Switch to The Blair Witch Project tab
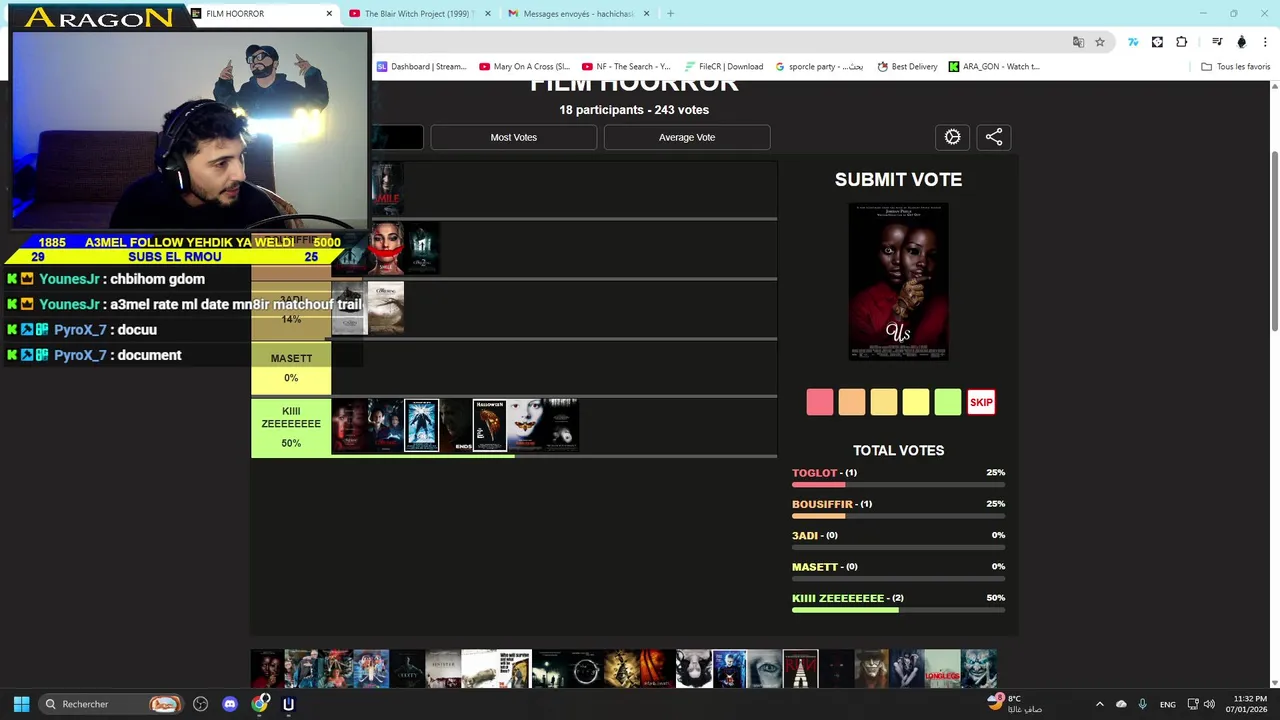The width and height of the screenshot is (1280, 720). [420, 14]
